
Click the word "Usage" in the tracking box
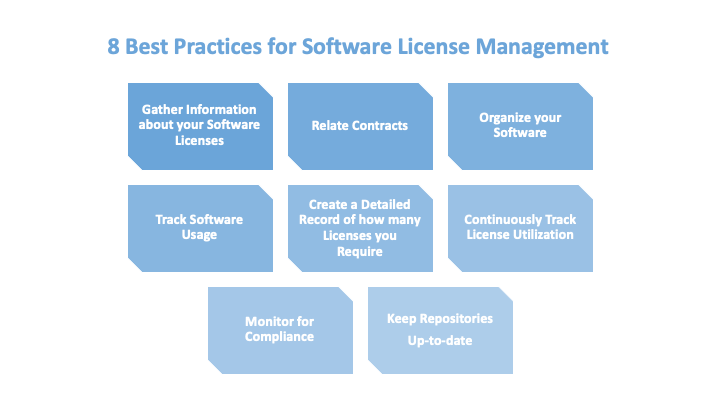coord(200,234)
